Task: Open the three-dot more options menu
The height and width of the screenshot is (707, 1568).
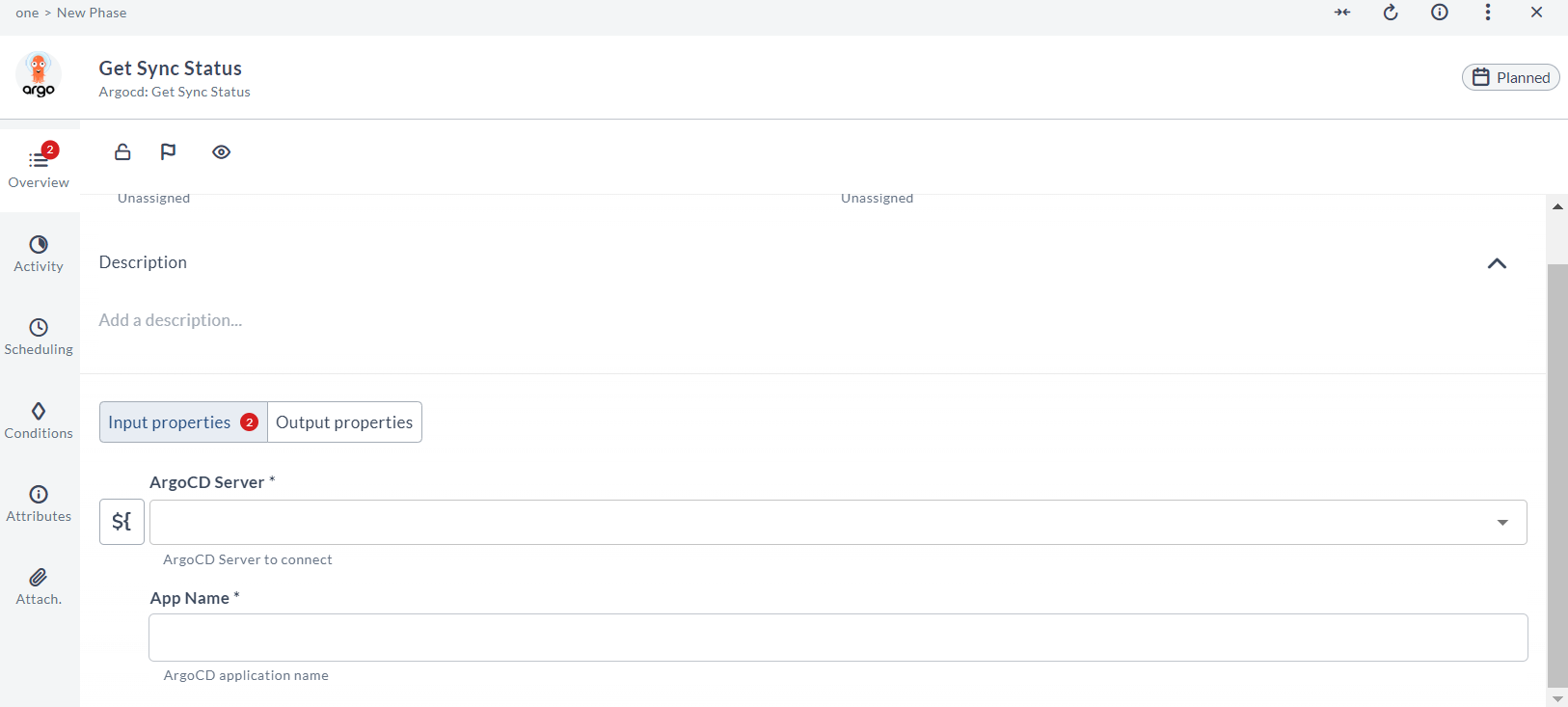Action: (x=1488, y=13)
